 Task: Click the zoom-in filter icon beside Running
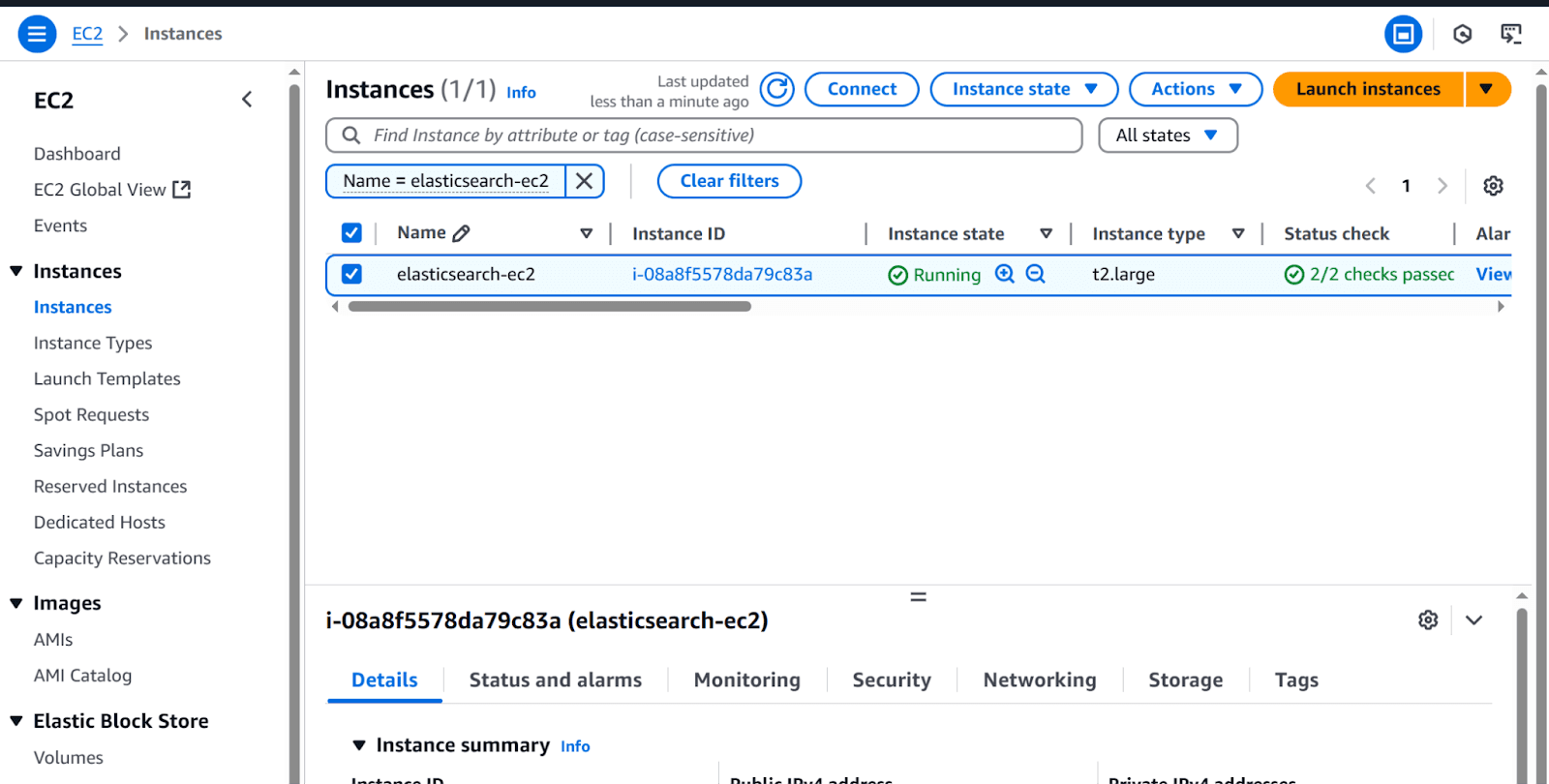pyautogui.click(x=1005, y=274)
